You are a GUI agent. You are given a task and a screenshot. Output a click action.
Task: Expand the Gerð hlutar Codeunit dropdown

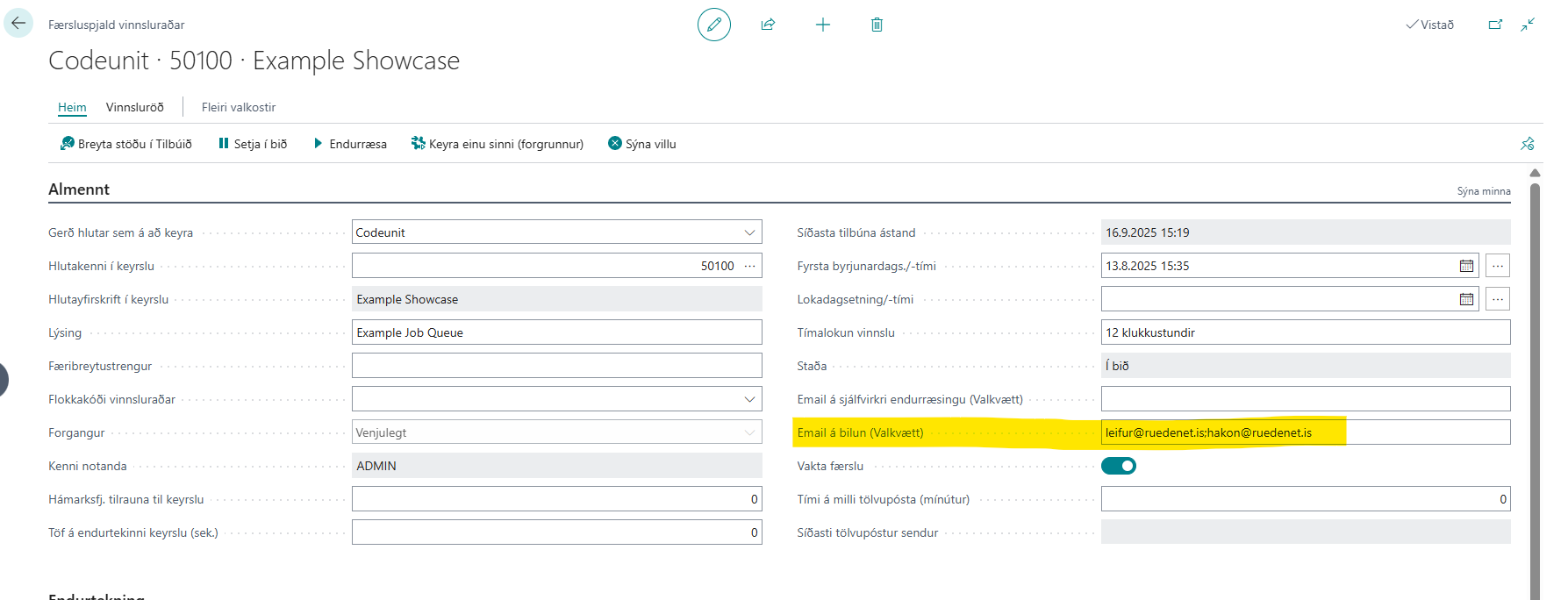[749, 232]
